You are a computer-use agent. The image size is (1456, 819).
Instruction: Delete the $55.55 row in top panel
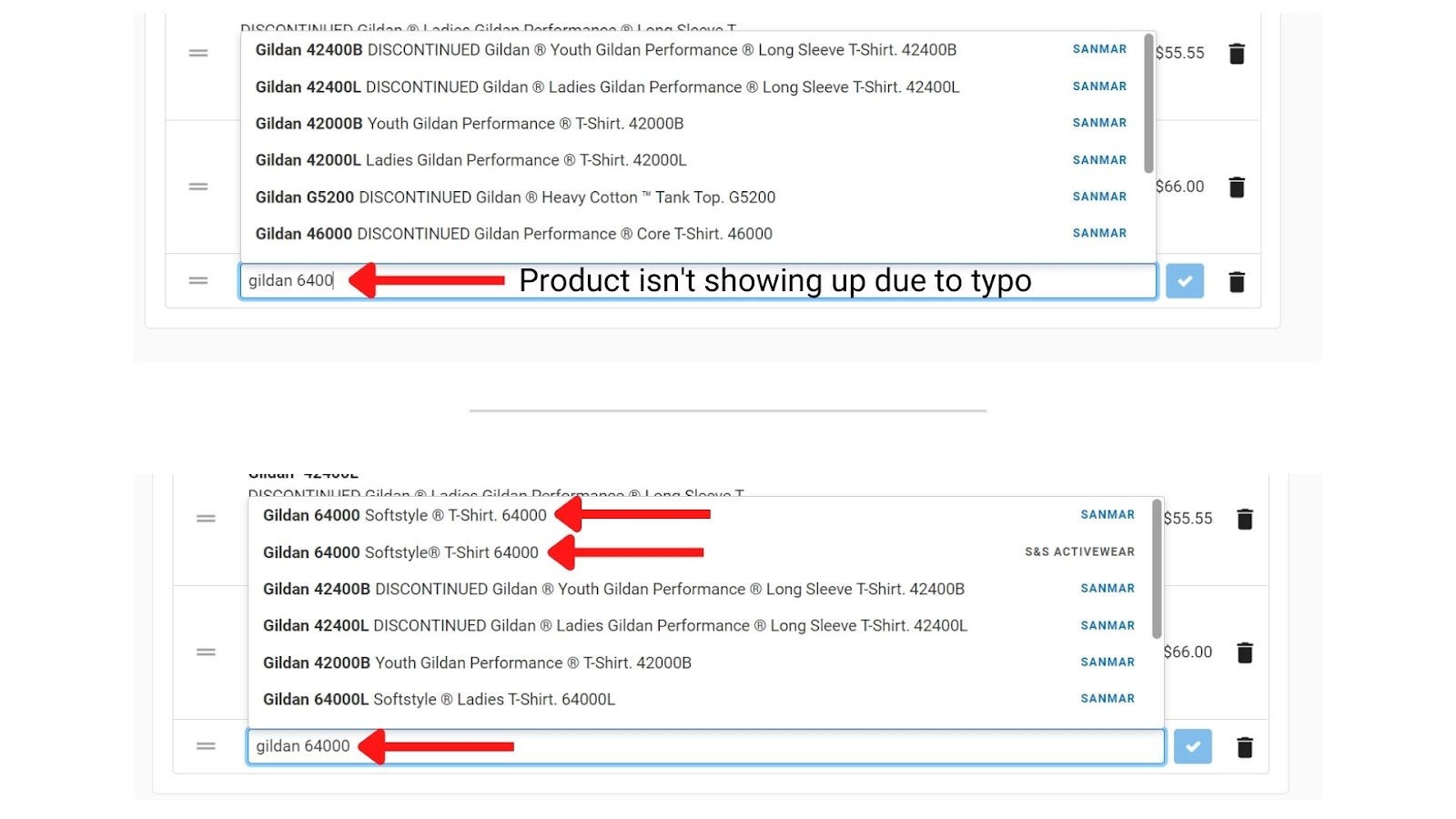[x=1237, y=54]
